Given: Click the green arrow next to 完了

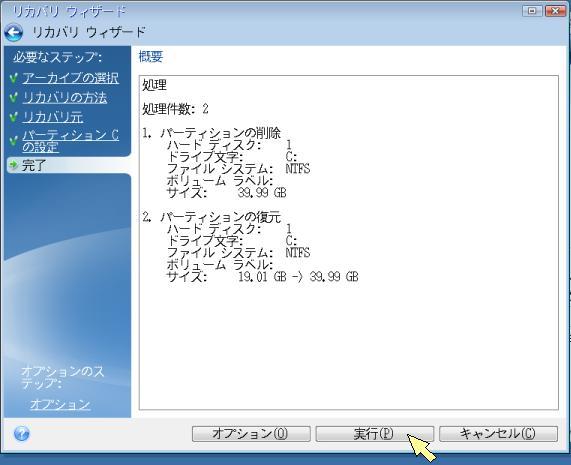Looking at the screenshot, I should click(13, 165).
